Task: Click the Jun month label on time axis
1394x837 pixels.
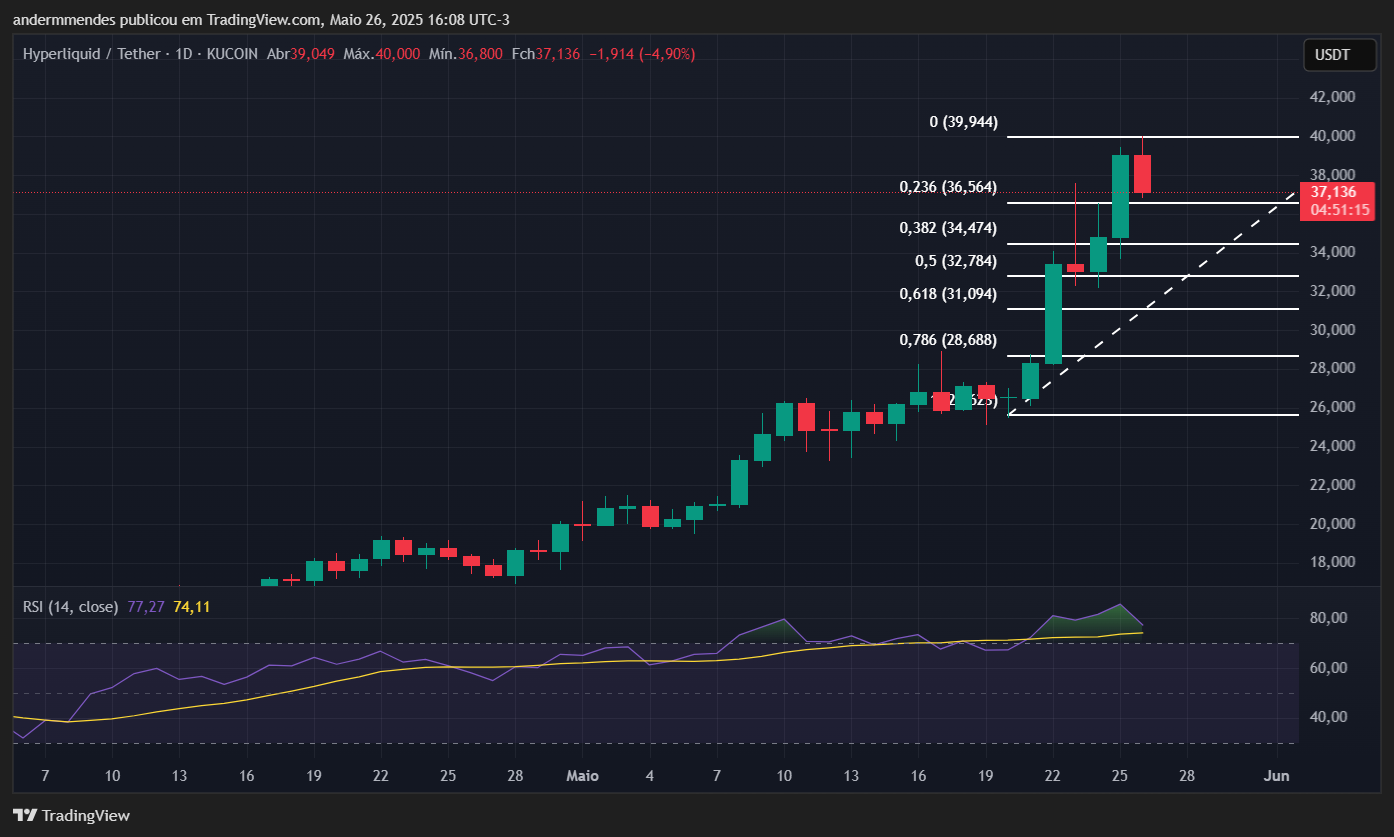Action: (1276, 776)
